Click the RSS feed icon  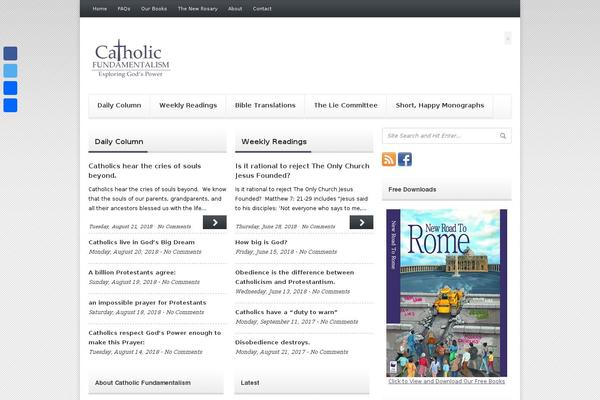click(x=388, y=159)
